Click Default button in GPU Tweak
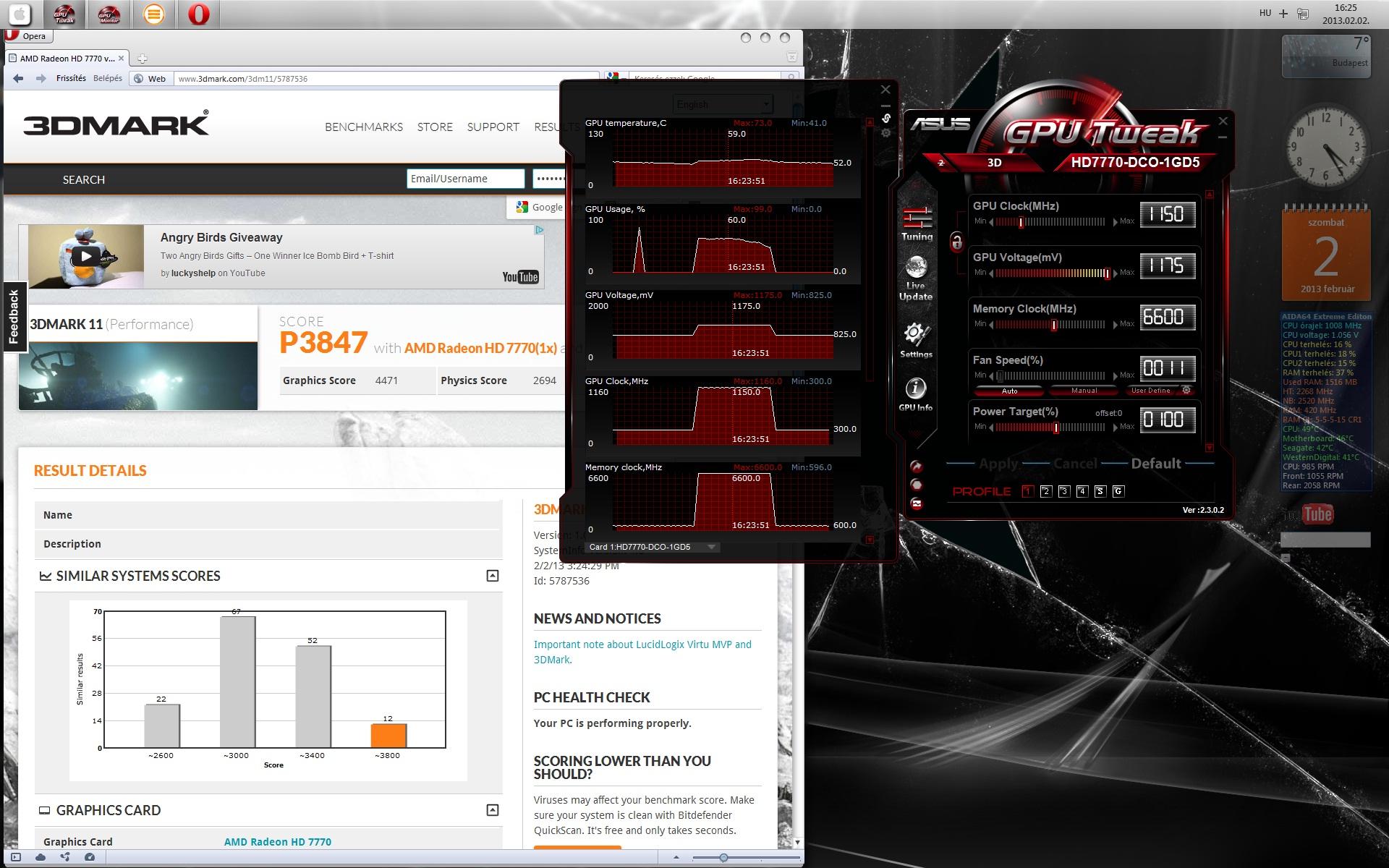The image size is (1389, 868). point(1156,464)
